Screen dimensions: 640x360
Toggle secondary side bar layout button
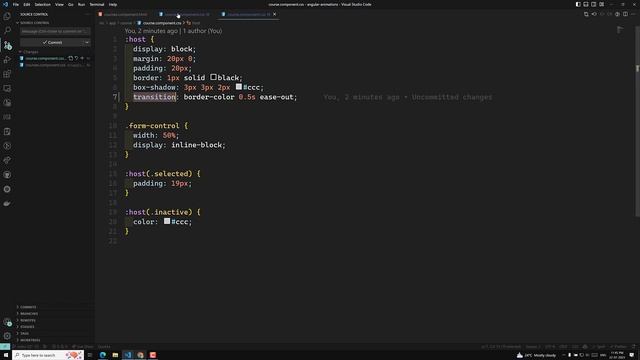[x=593, y=4]
